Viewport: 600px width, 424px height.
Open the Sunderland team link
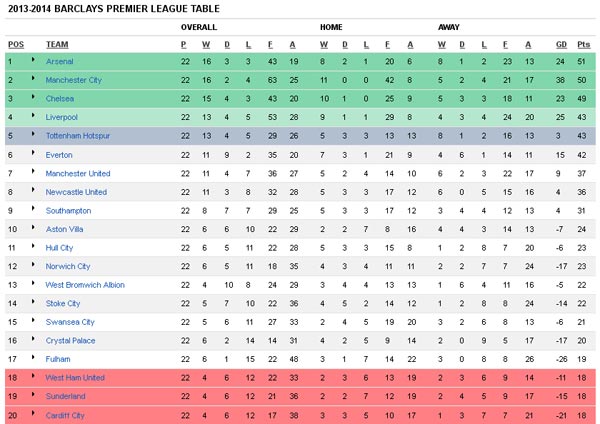click(x=65, y=396)
